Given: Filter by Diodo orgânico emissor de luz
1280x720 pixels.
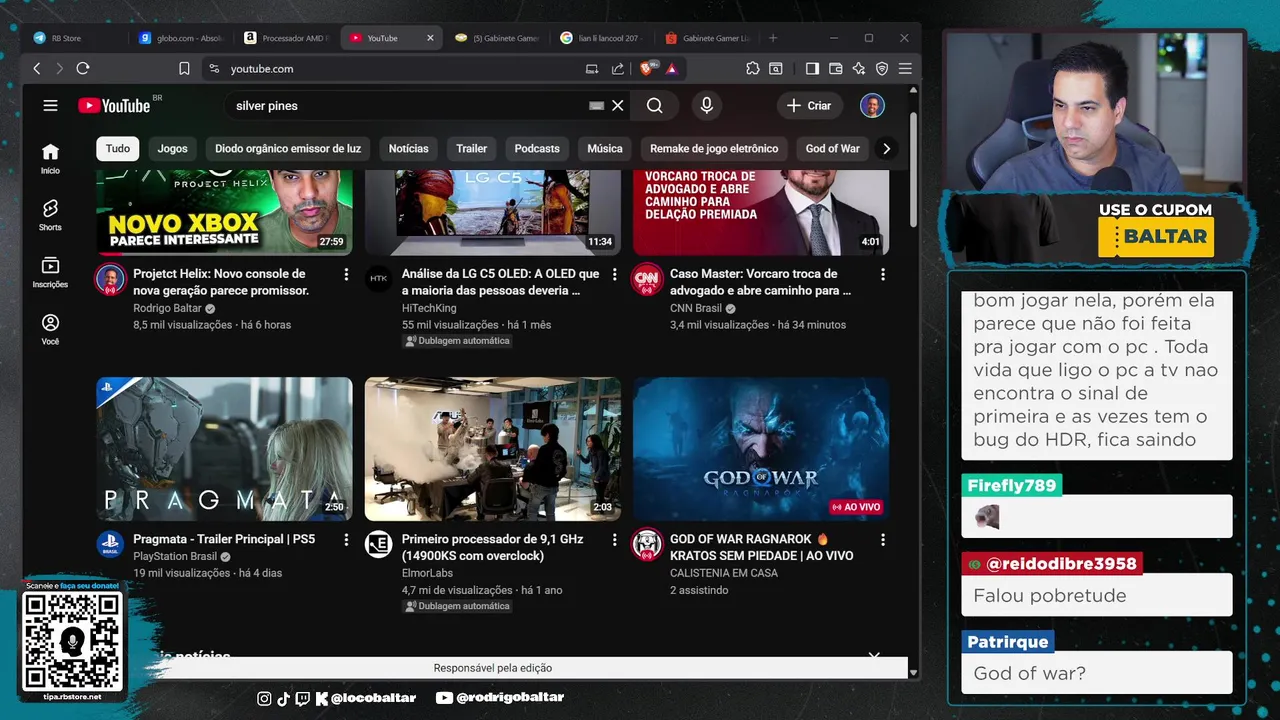Looking at the screenshot, I should (x=288, y=148).
